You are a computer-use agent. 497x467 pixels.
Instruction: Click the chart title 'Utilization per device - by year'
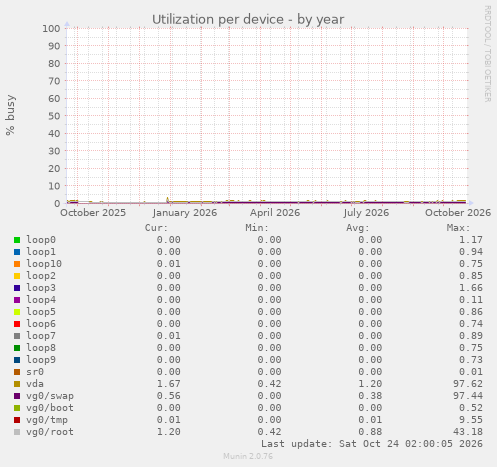(248, 20)
